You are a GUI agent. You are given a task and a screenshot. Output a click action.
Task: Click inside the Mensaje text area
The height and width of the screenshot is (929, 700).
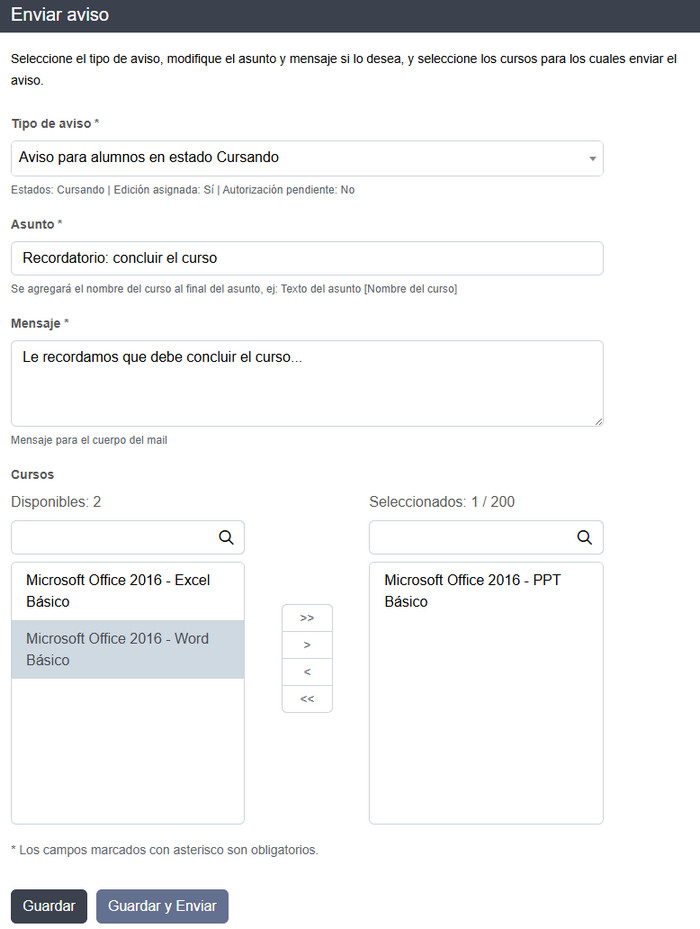307,383
